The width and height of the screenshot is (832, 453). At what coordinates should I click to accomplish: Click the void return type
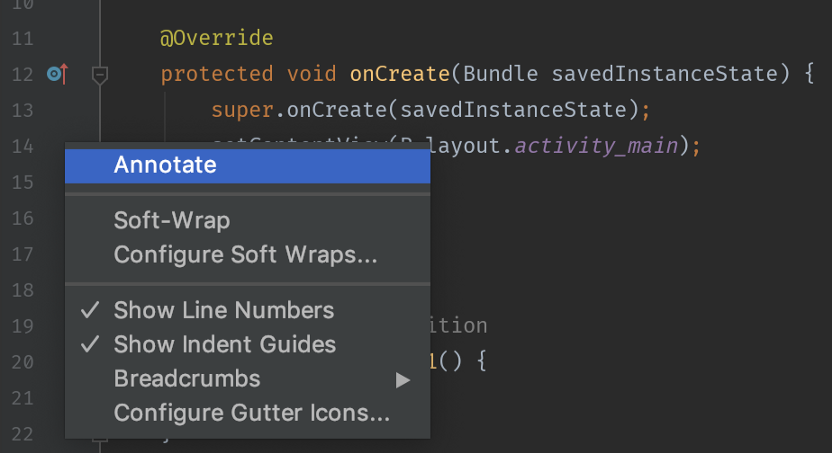[312, 74]
